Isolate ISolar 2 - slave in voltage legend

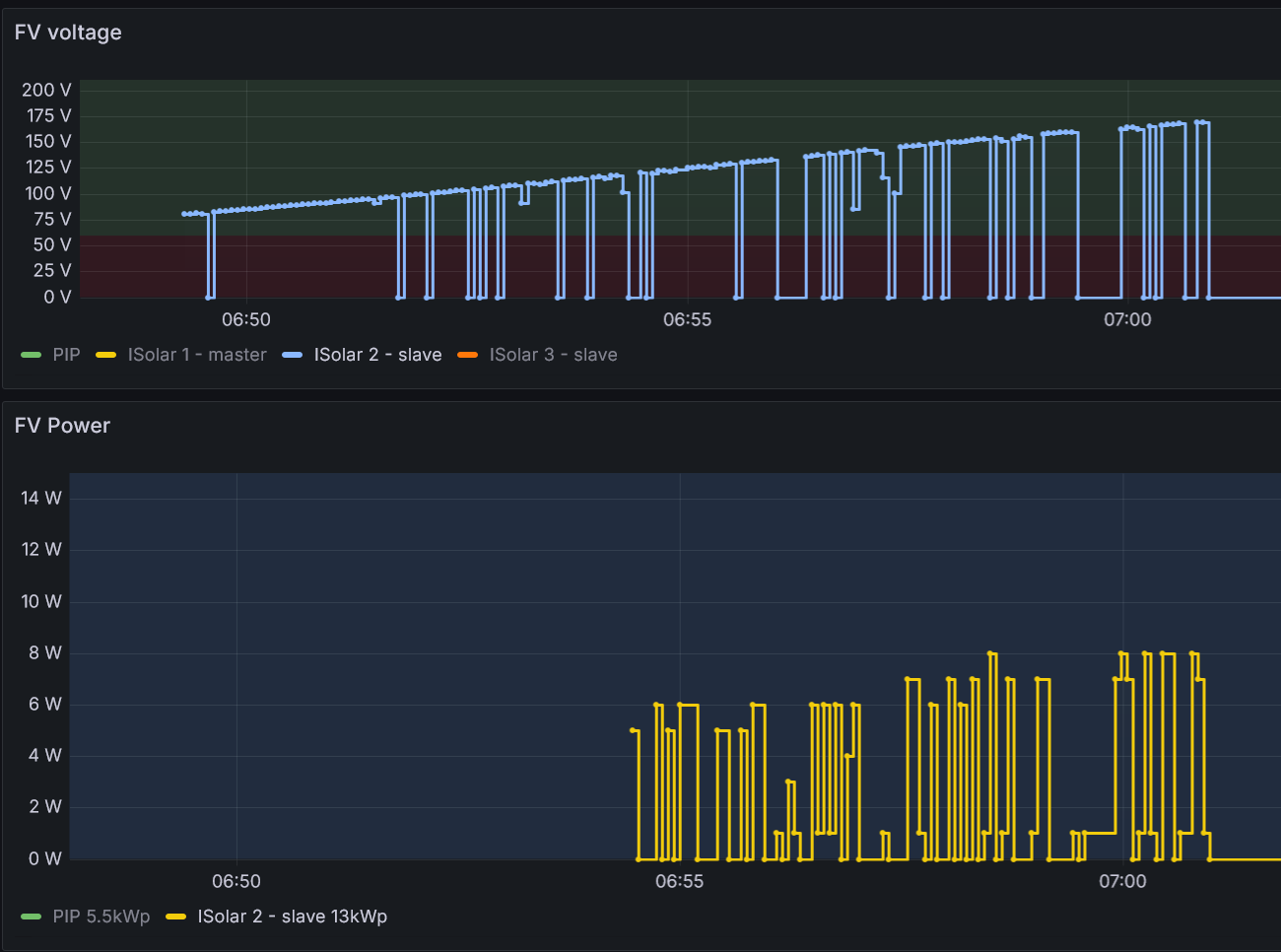click(377, 355)
